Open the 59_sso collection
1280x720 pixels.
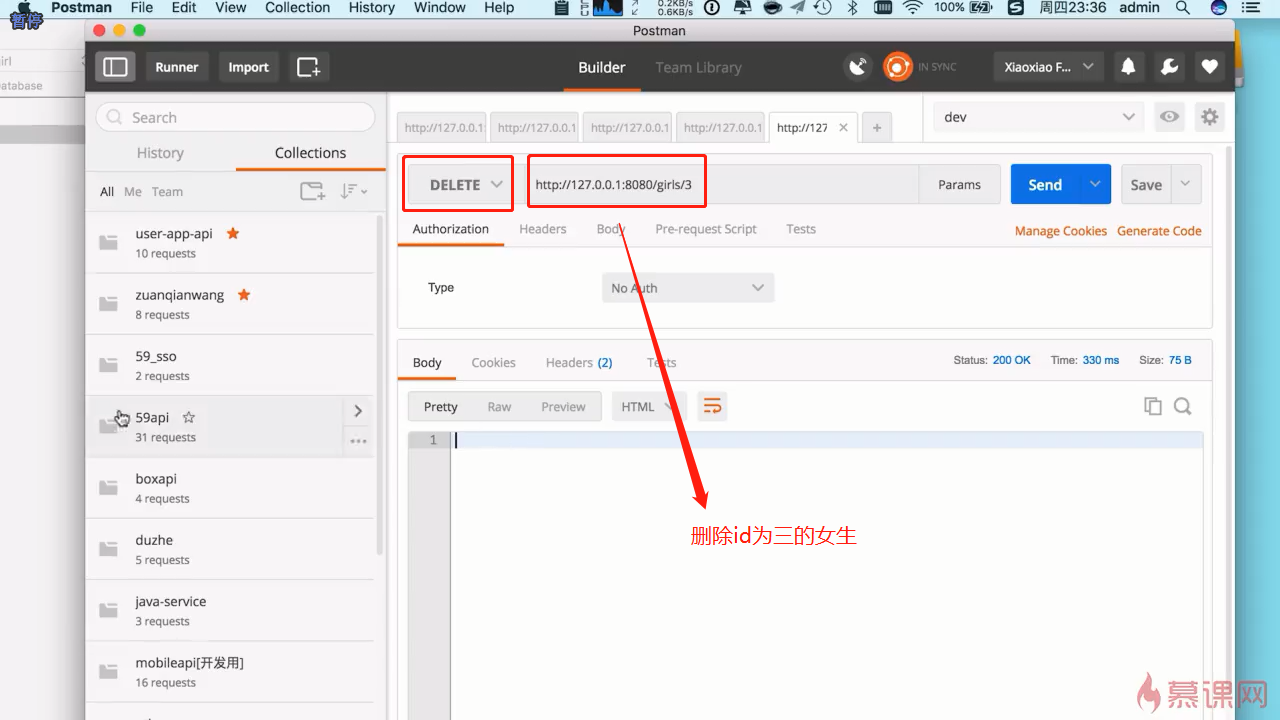[230, 365]
